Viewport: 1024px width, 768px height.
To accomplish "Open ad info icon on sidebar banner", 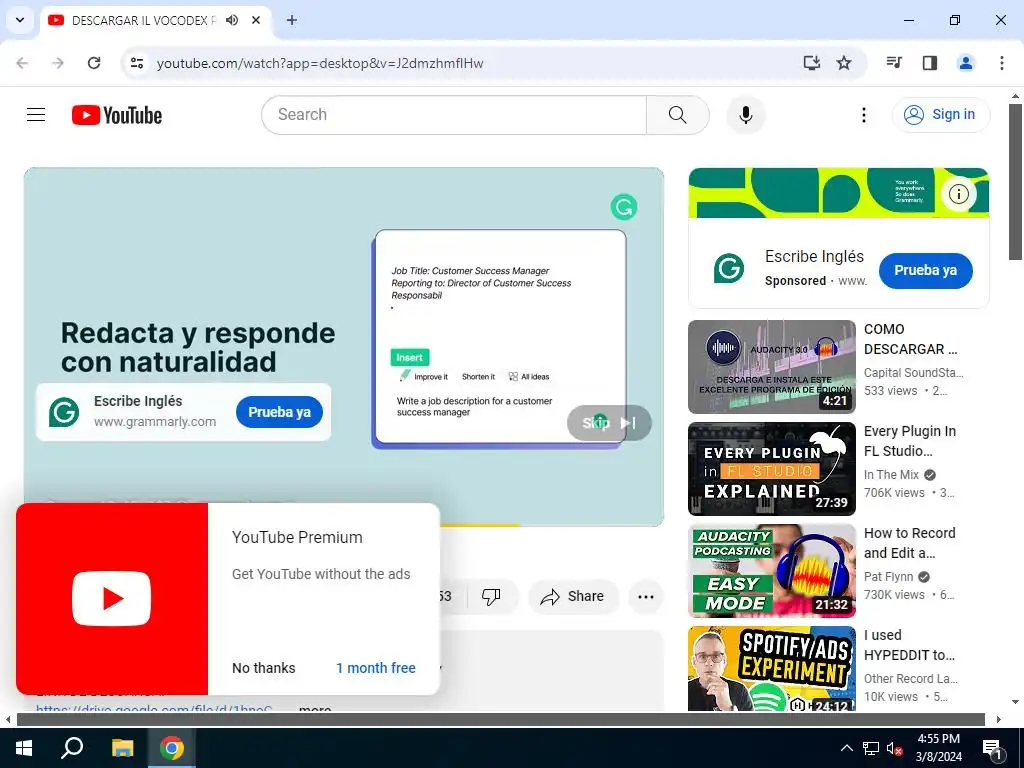I will tap(958, 193).
